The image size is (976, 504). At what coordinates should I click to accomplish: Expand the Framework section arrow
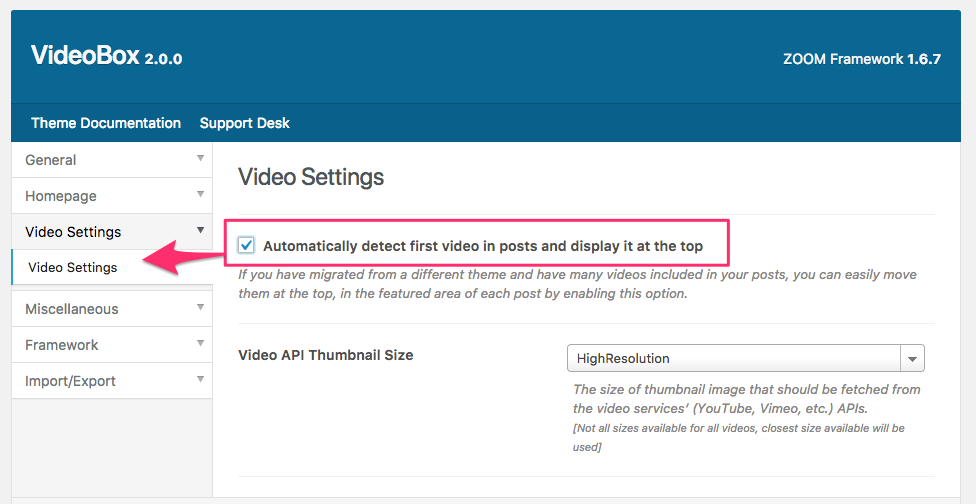pos(200,343)
